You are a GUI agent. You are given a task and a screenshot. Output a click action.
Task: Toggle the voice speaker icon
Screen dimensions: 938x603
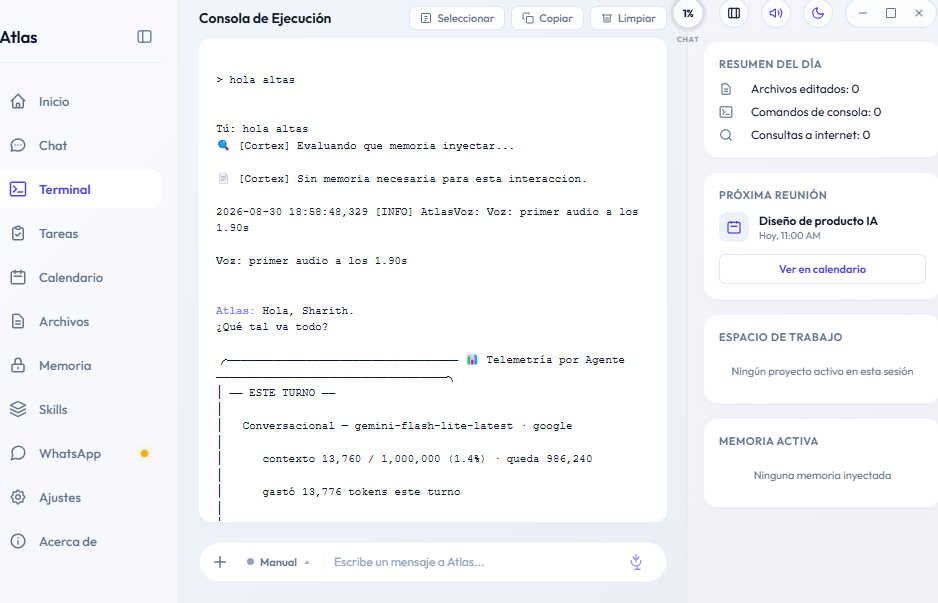point(776,13)
